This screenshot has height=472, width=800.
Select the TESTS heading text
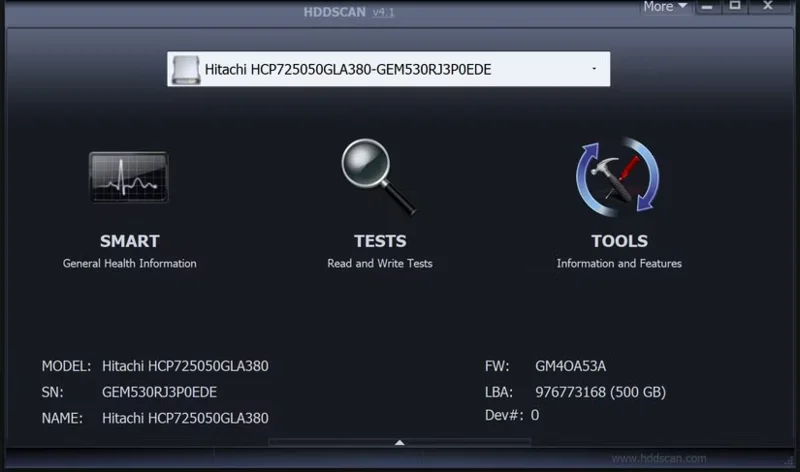380,241
